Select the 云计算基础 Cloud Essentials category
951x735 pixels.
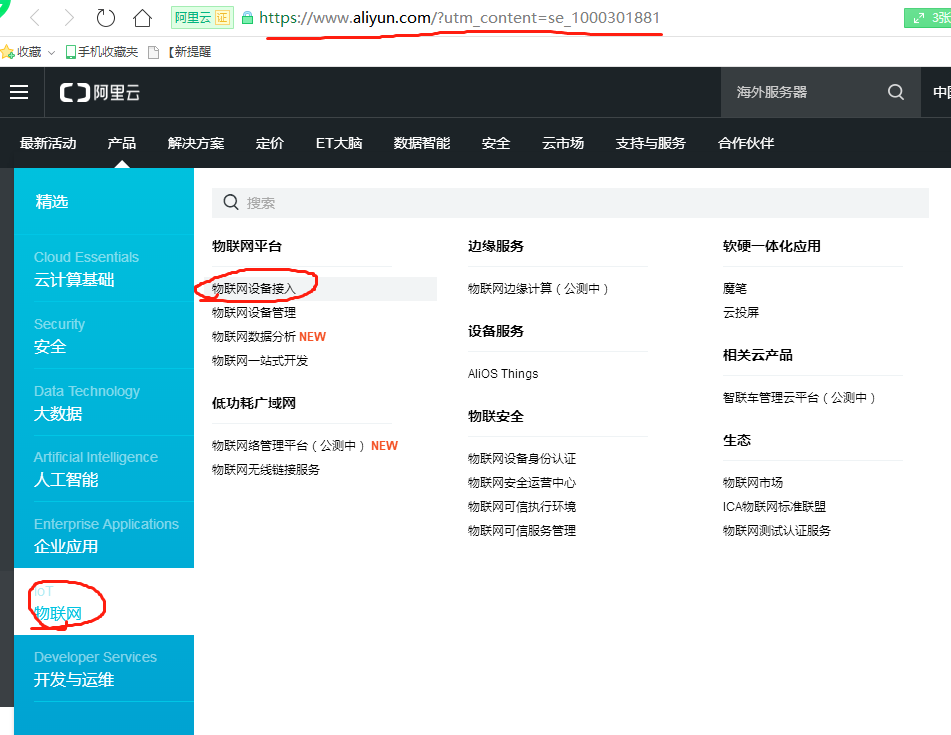(x=104, y=268)
